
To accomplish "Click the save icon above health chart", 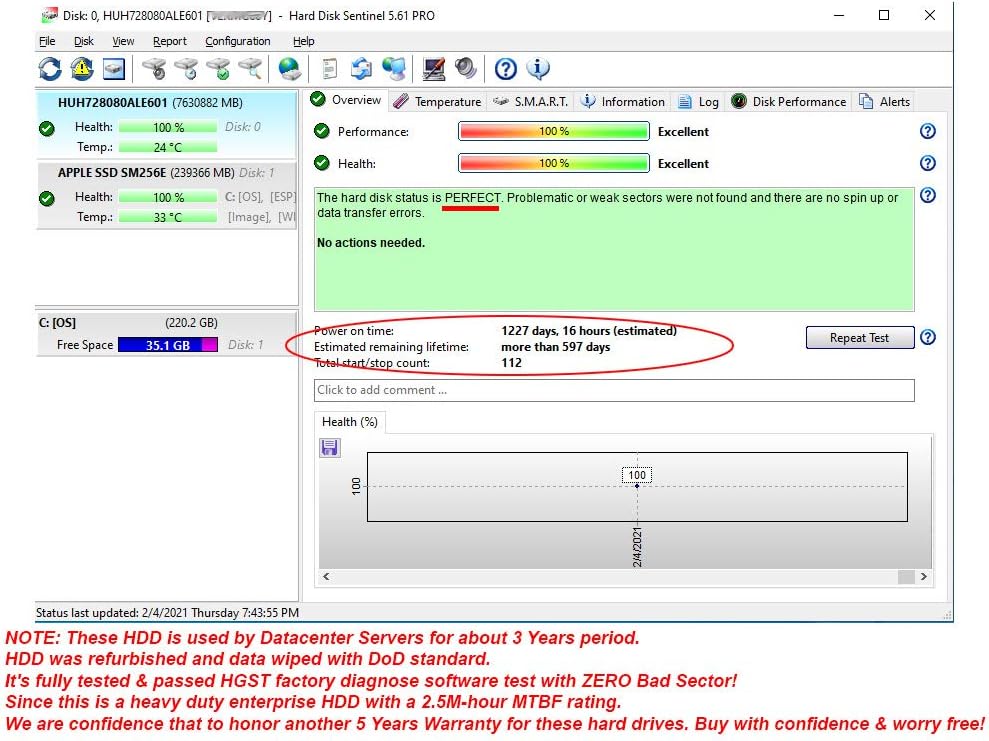I will 330,448.
